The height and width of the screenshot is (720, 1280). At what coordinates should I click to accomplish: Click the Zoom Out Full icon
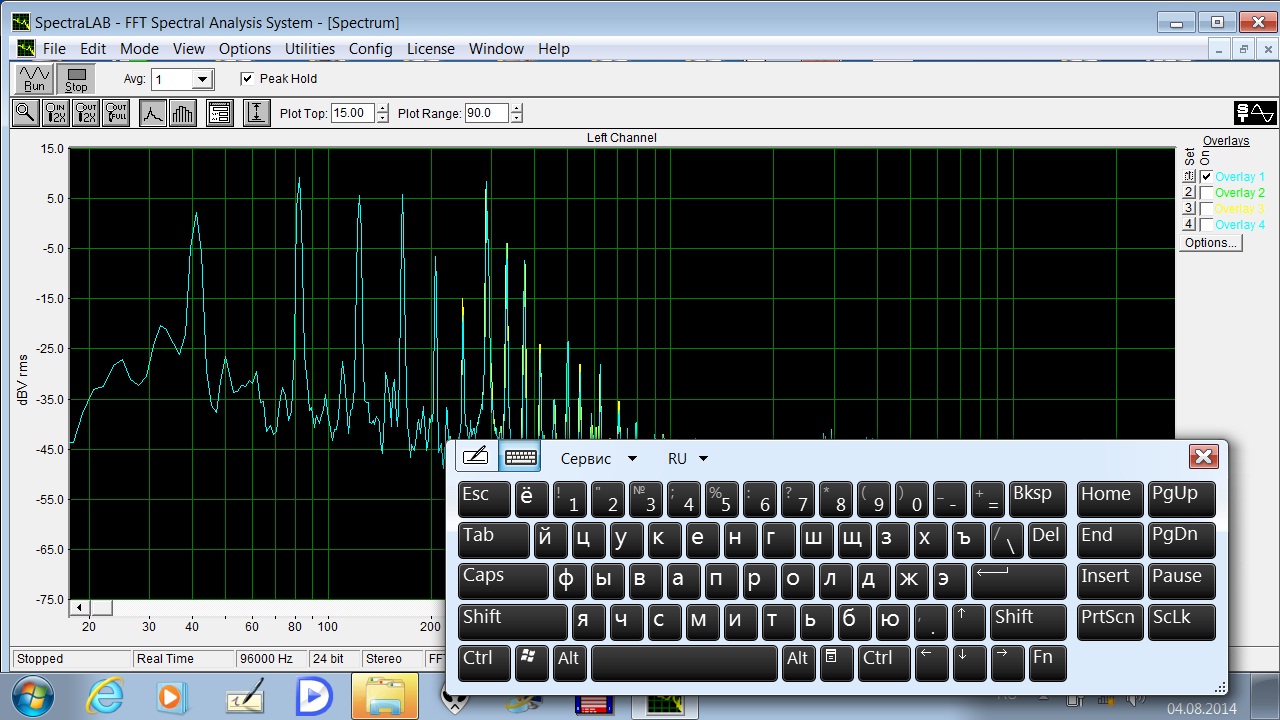[116, 113]
